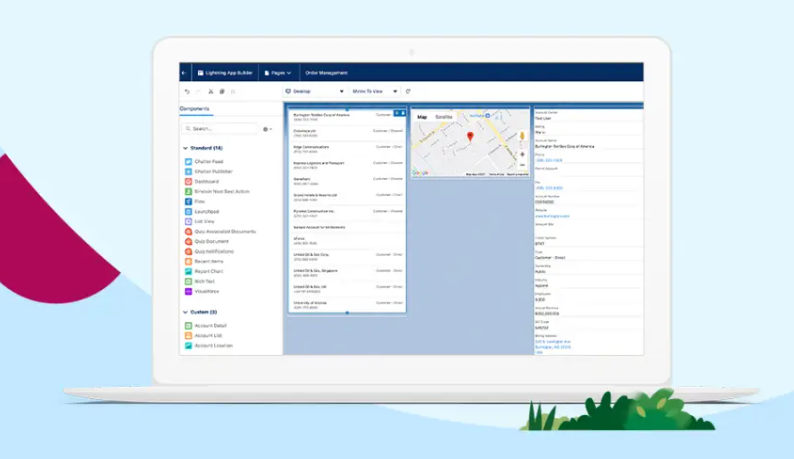
Task: Open the Desktop form factor dropdown
Action: click(314, 91)
